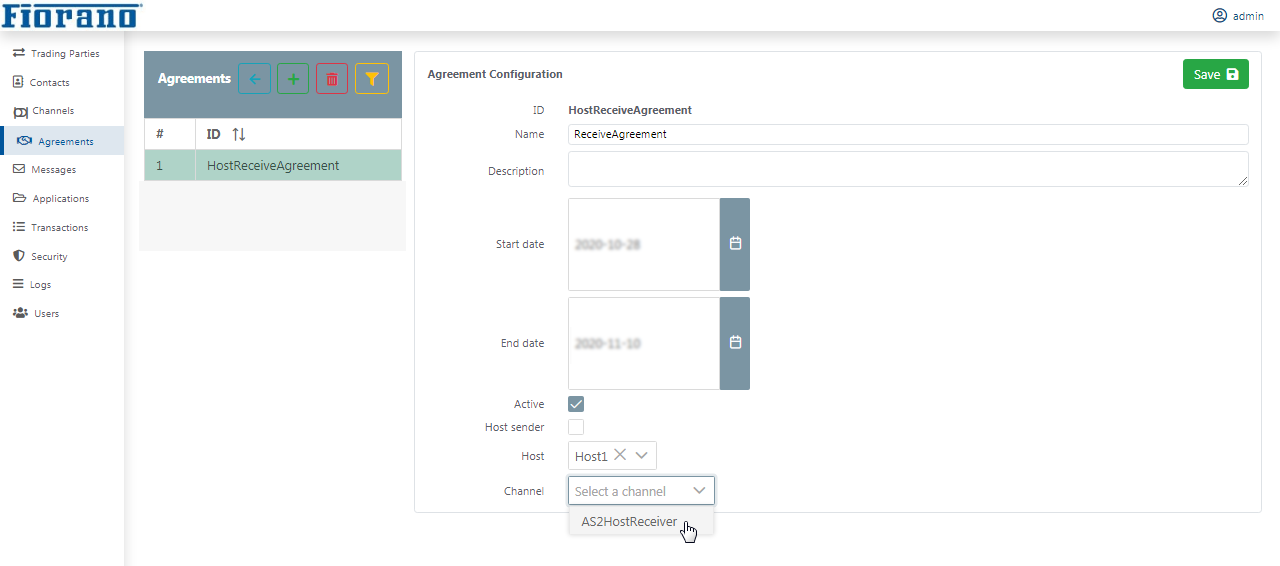The height and width of the screenshot is (566, 1280).
Task: Click the End date input field
Action: click(644, 343)
